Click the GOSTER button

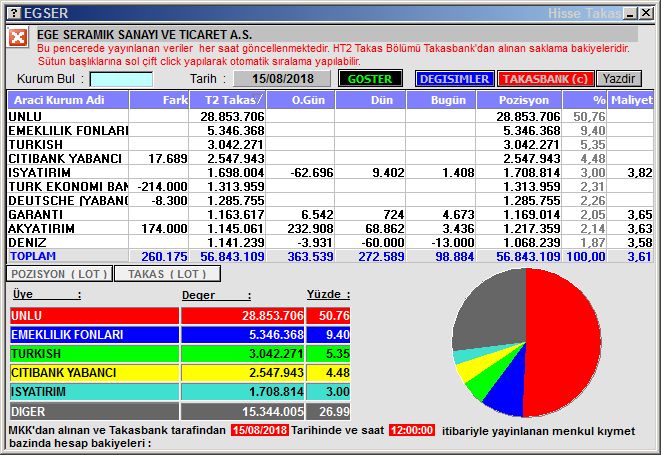(x=370, y=79)
